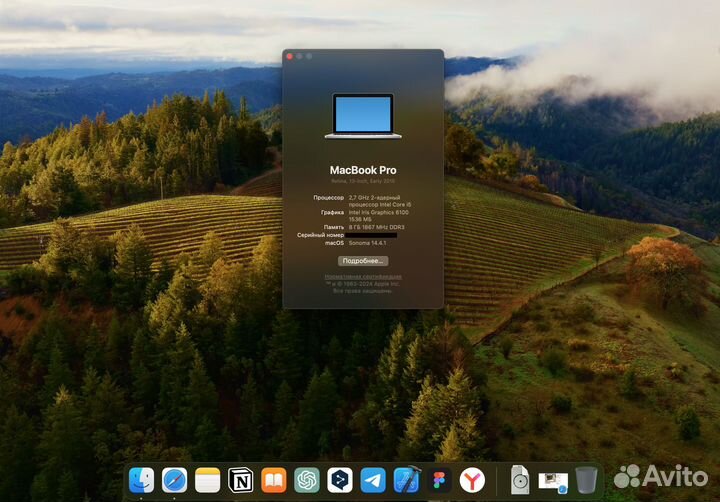Open Xcode with the hammer icon

(x=406, y=480)
